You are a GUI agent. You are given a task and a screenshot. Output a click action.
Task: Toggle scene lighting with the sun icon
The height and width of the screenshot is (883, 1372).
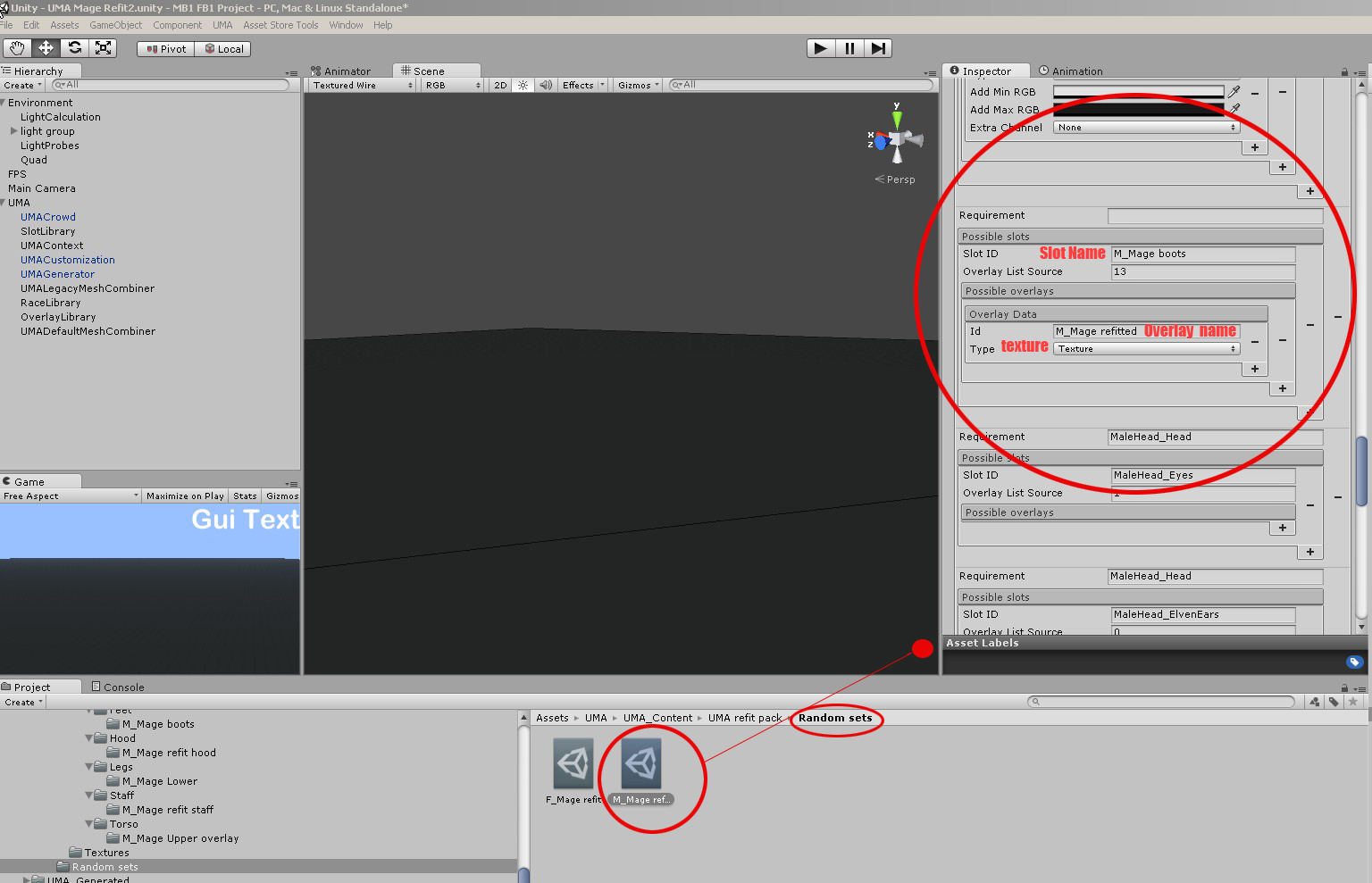523,86
